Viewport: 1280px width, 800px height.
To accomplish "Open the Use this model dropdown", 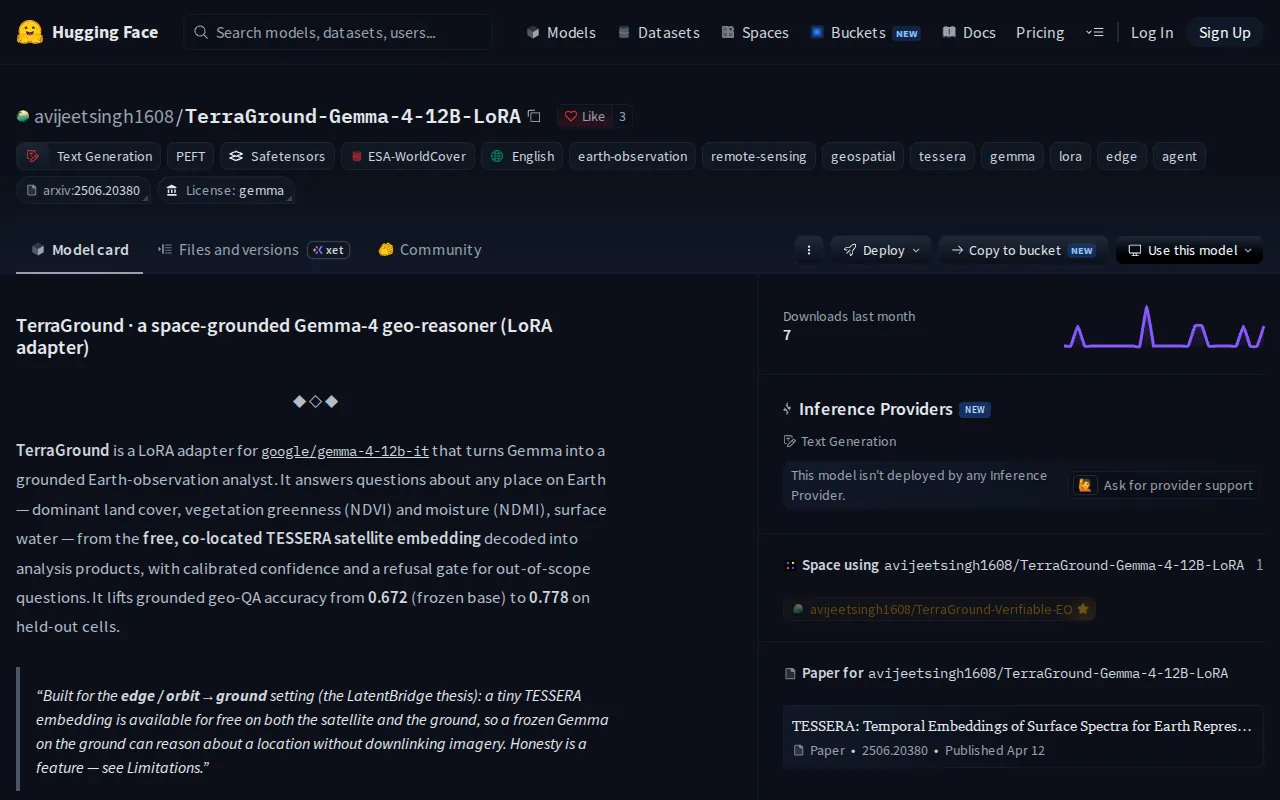I will 1189,250.
